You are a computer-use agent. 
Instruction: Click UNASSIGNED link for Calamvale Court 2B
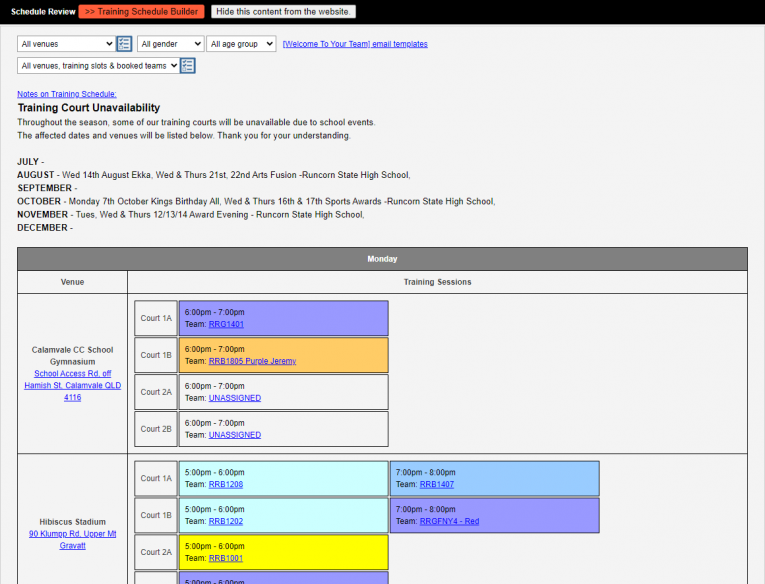(235, 435)
